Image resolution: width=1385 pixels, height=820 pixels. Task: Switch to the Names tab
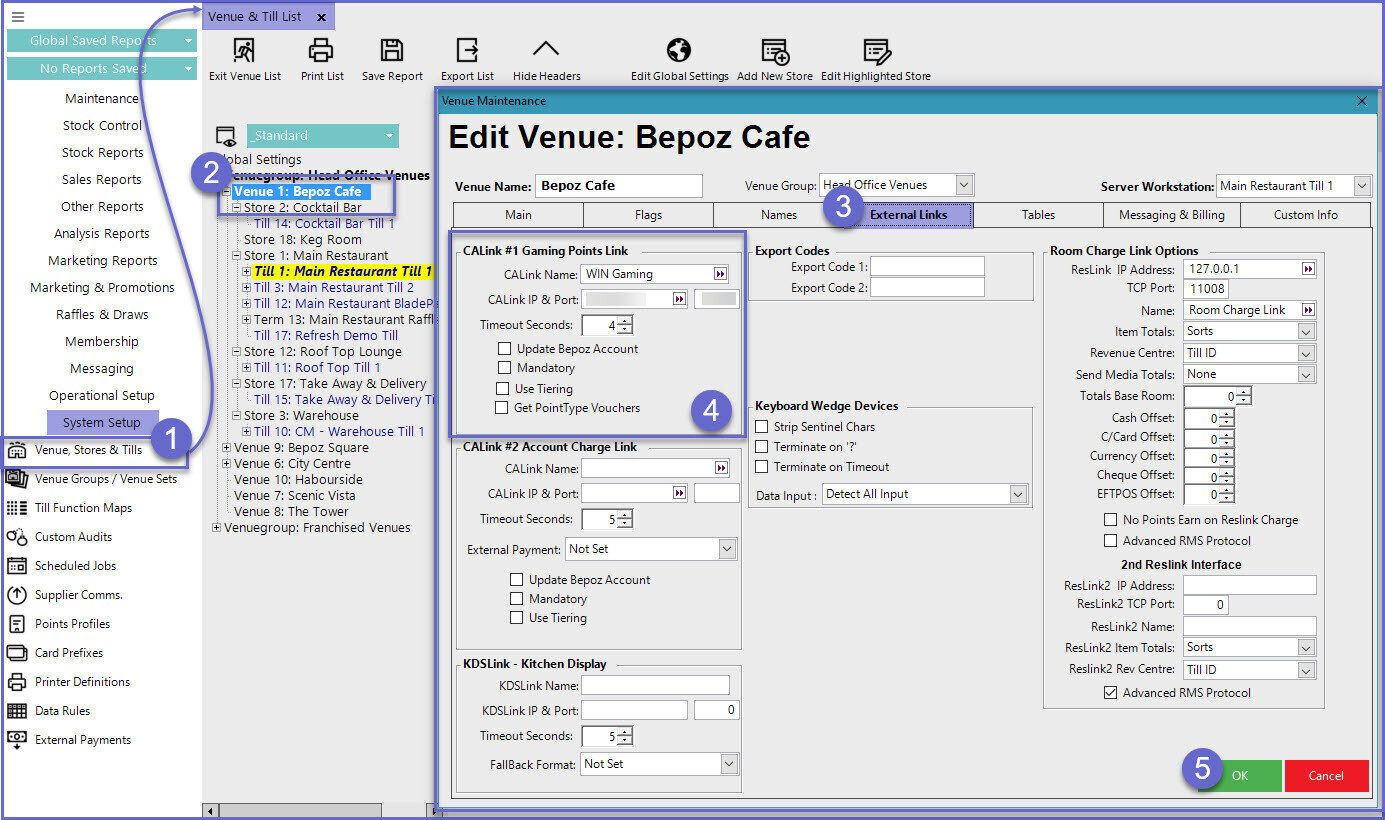pos(778,215)
